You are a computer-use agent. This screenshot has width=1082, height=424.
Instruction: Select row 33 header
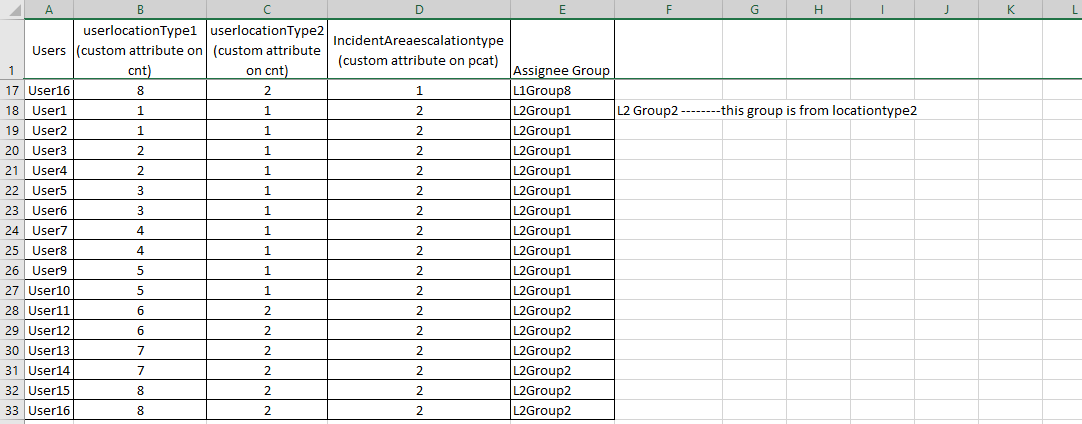point(12,410)
